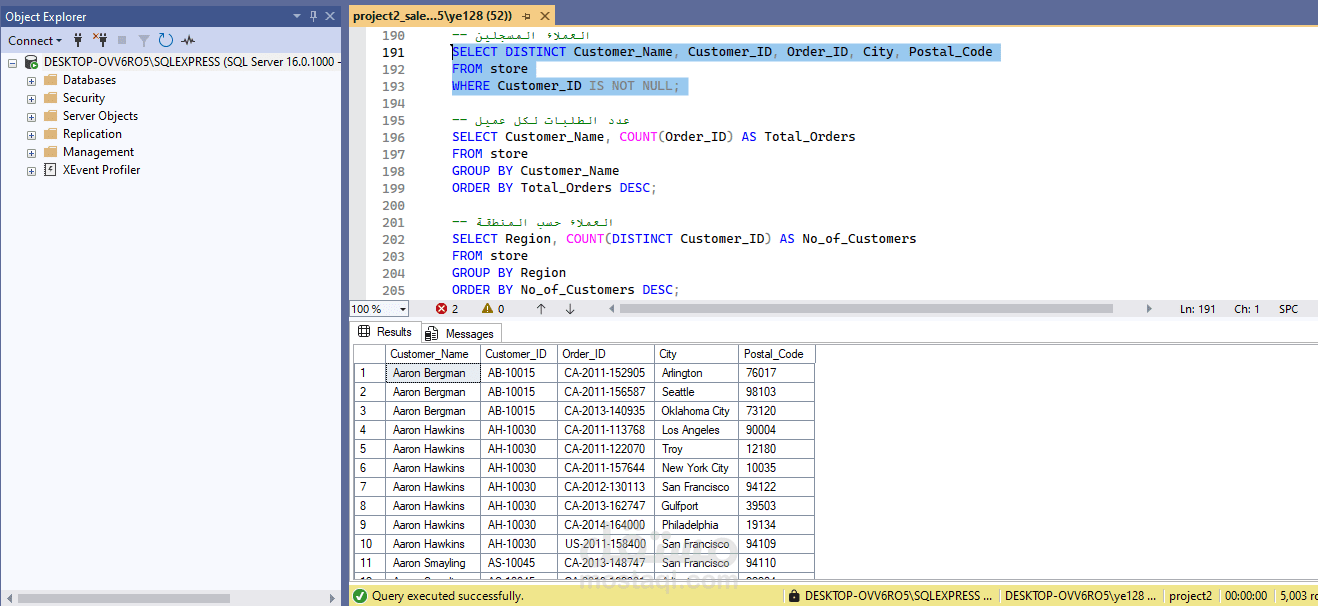Click the Customer_Name column header
The height and width of the screenshot is (606, 1318).
(434, 354)
